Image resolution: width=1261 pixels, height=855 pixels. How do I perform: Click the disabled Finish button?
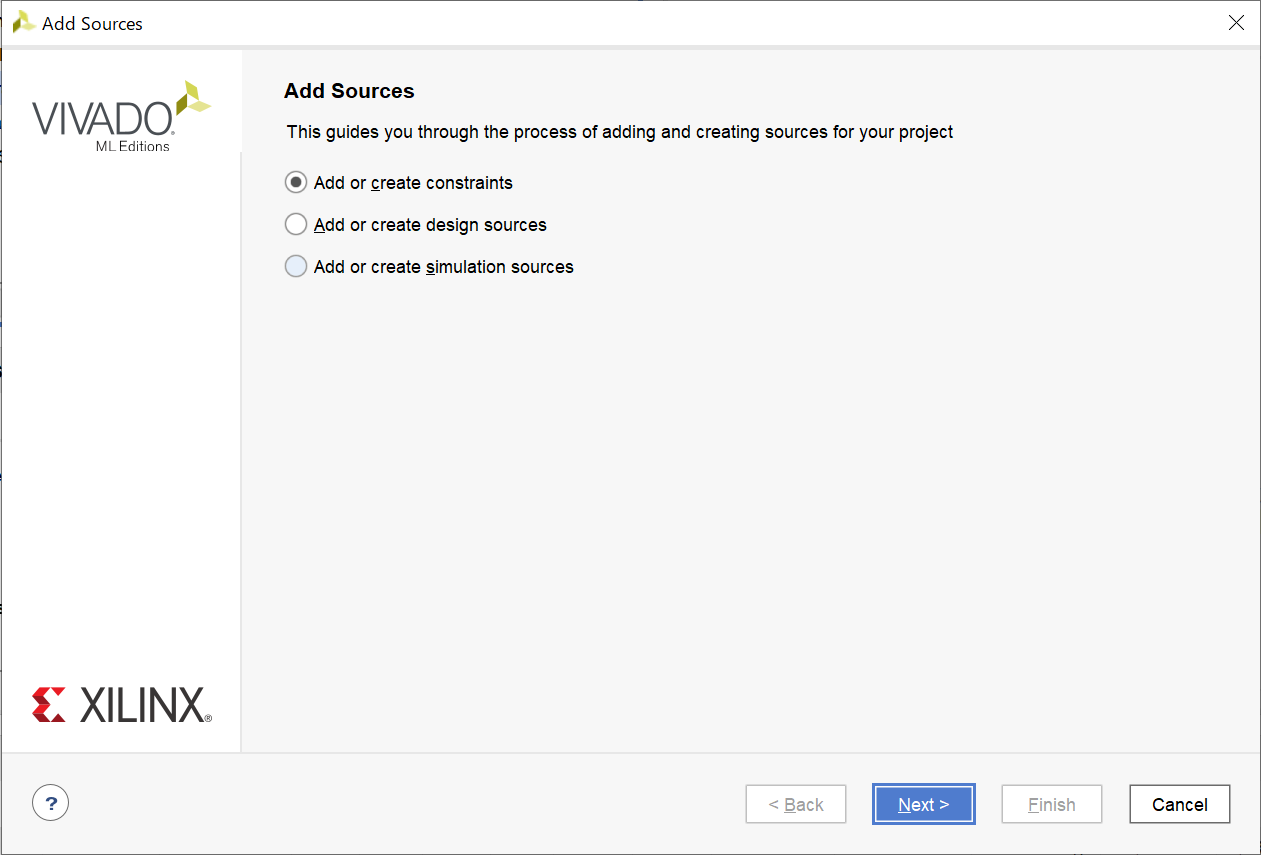[x=1052, y=804]
